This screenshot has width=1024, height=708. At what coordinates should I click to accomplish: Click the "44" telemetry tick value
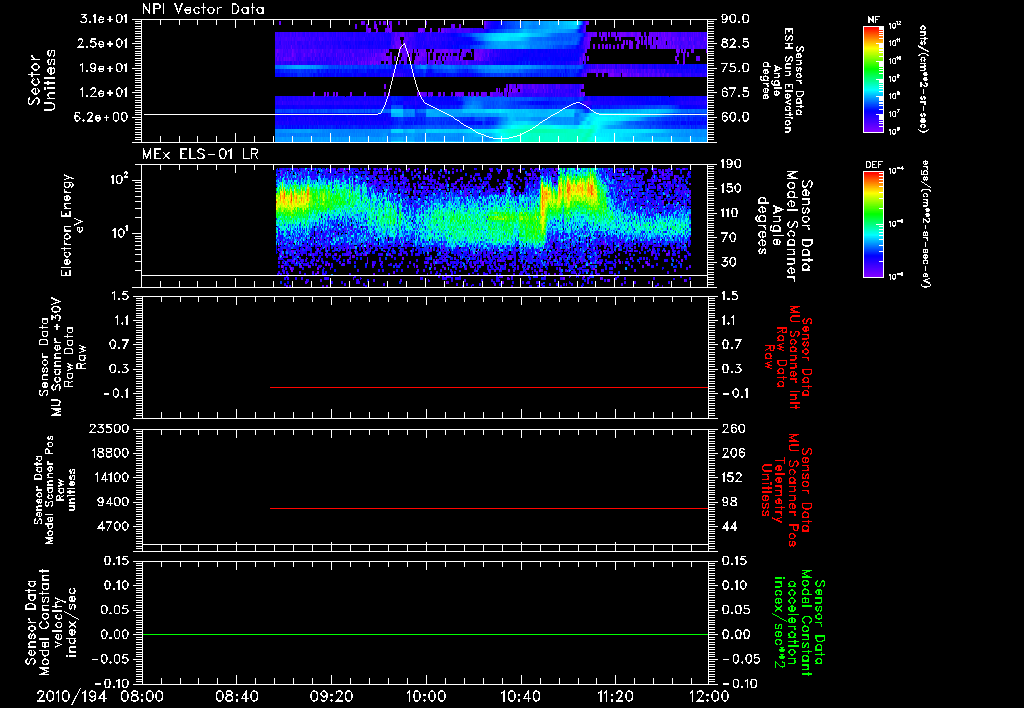(729, 526)
